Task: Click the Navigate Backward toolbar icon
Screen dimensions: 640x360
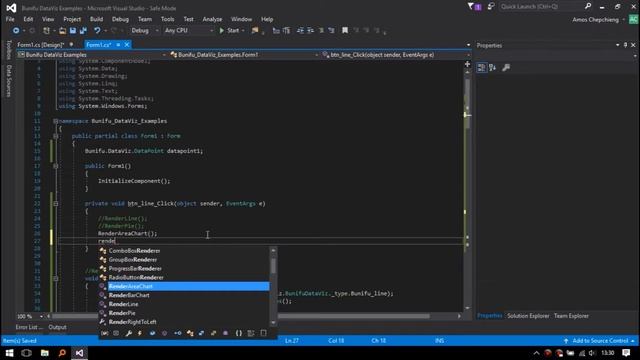Action: [16, 31]
